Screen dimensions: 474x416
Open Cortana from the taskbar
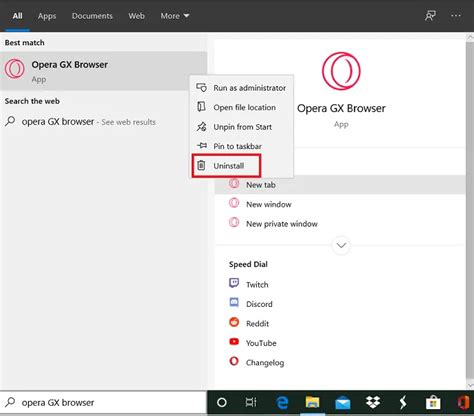(x=222, y=403)
